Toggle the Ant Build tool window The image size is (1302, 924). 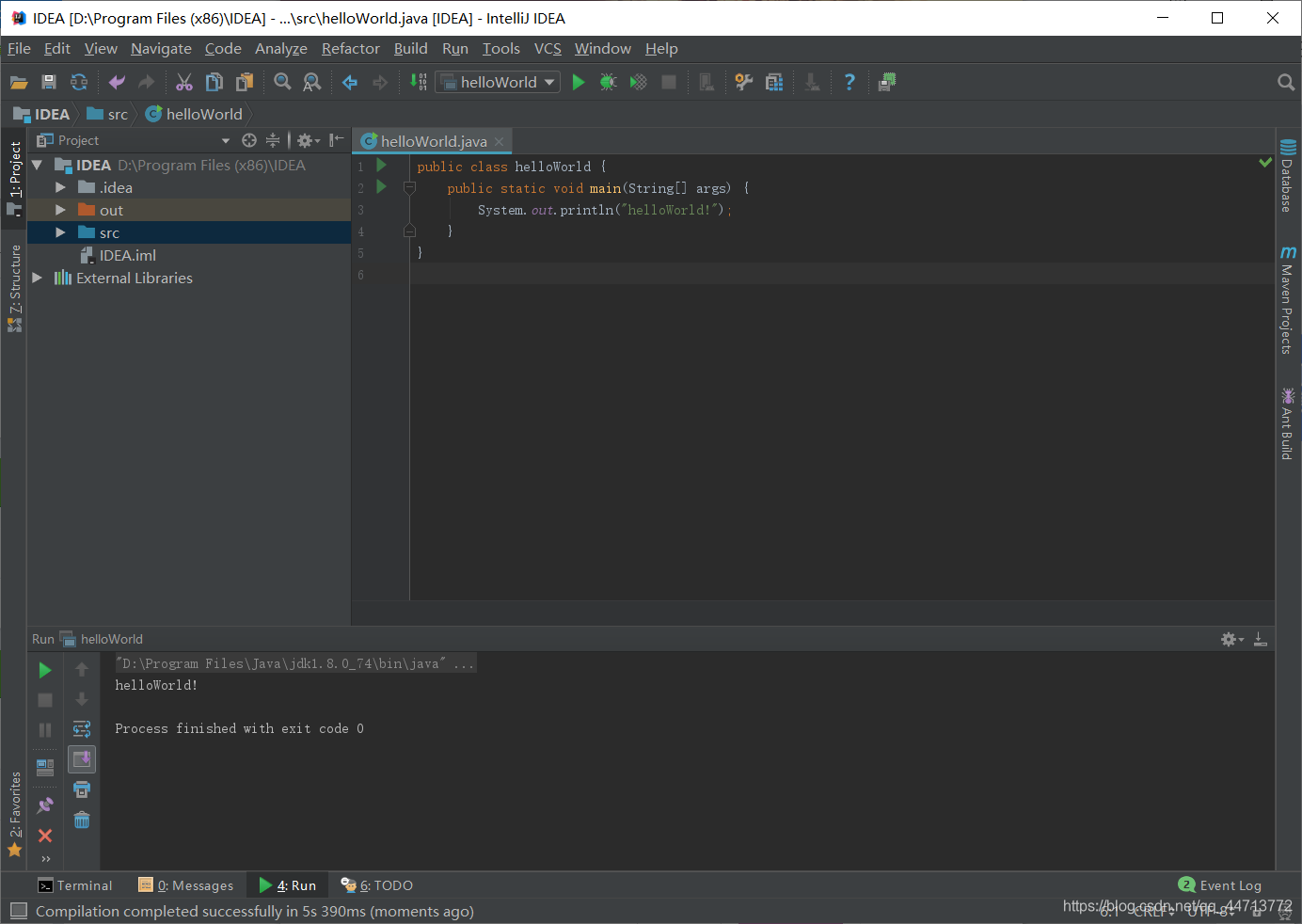point(1288,423)
